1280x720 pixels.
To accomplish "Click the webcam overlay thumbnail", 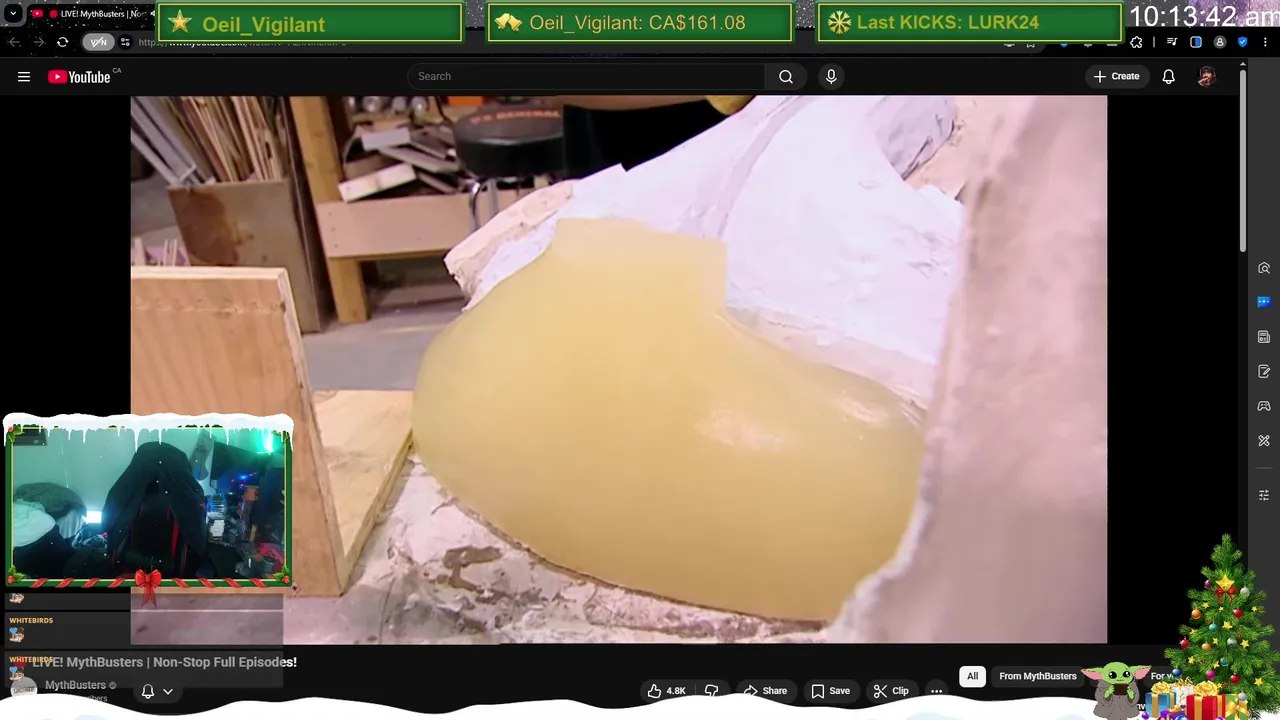I will 149,503.
